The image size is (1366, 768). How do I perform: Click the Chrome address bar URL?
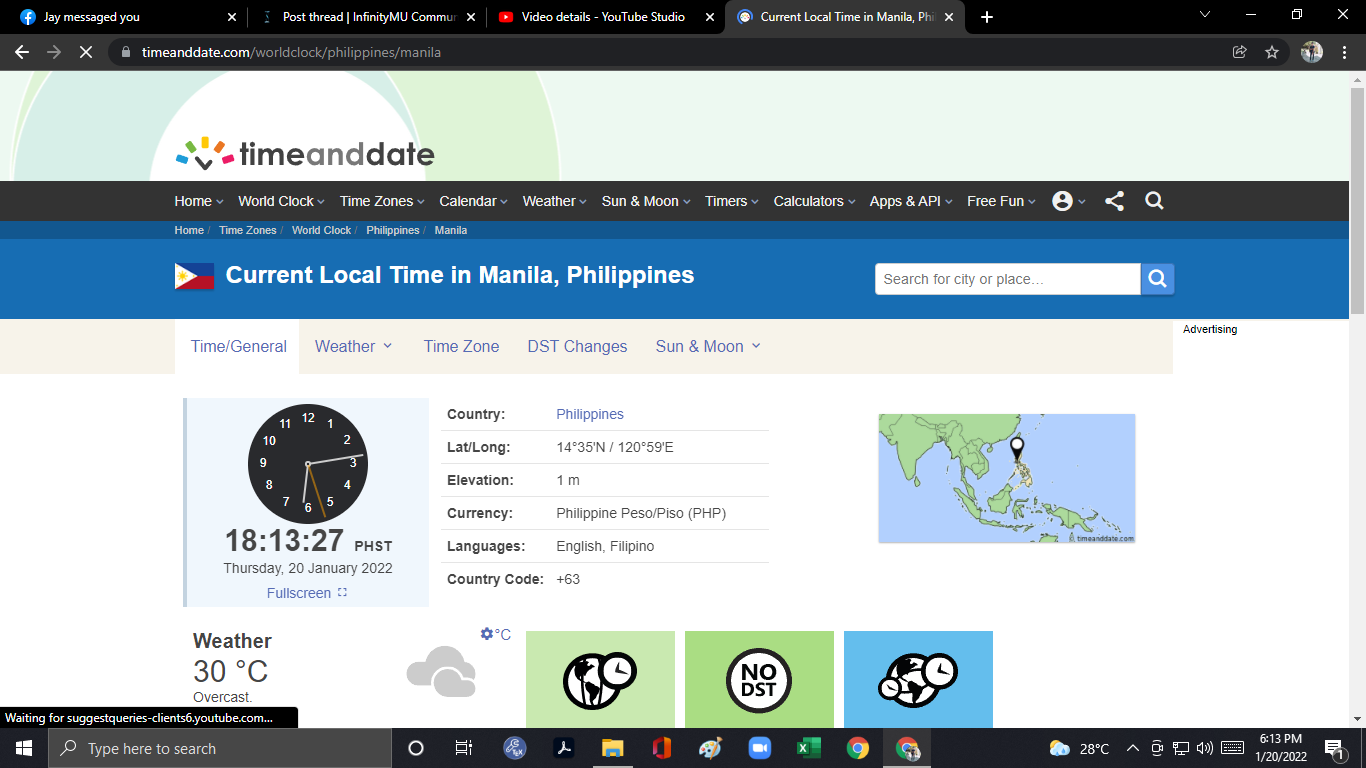(x=291, y=52)
